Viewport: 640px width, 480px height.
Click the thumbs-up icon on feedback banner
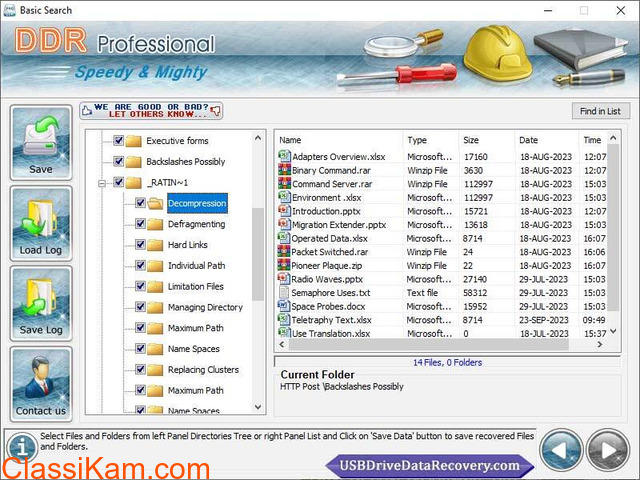[87, 110]
